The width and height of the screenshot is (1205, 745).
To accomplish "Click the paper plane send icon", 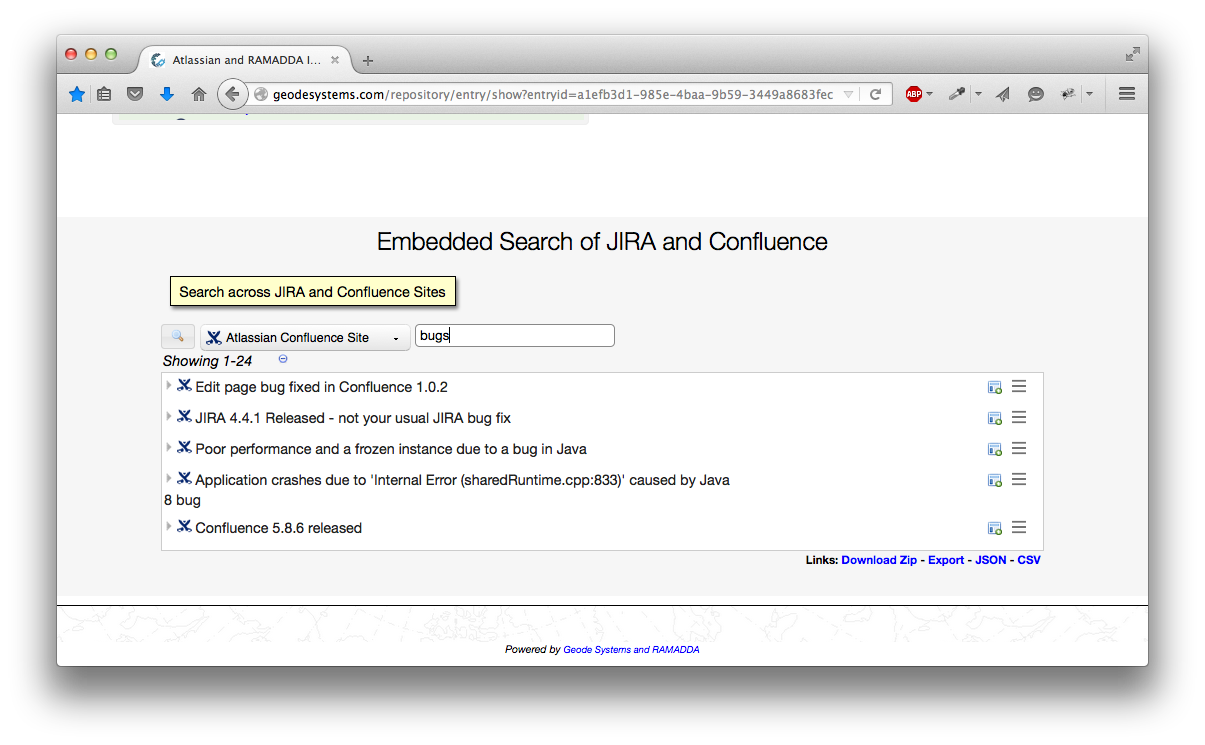I will coord(1003,94).
